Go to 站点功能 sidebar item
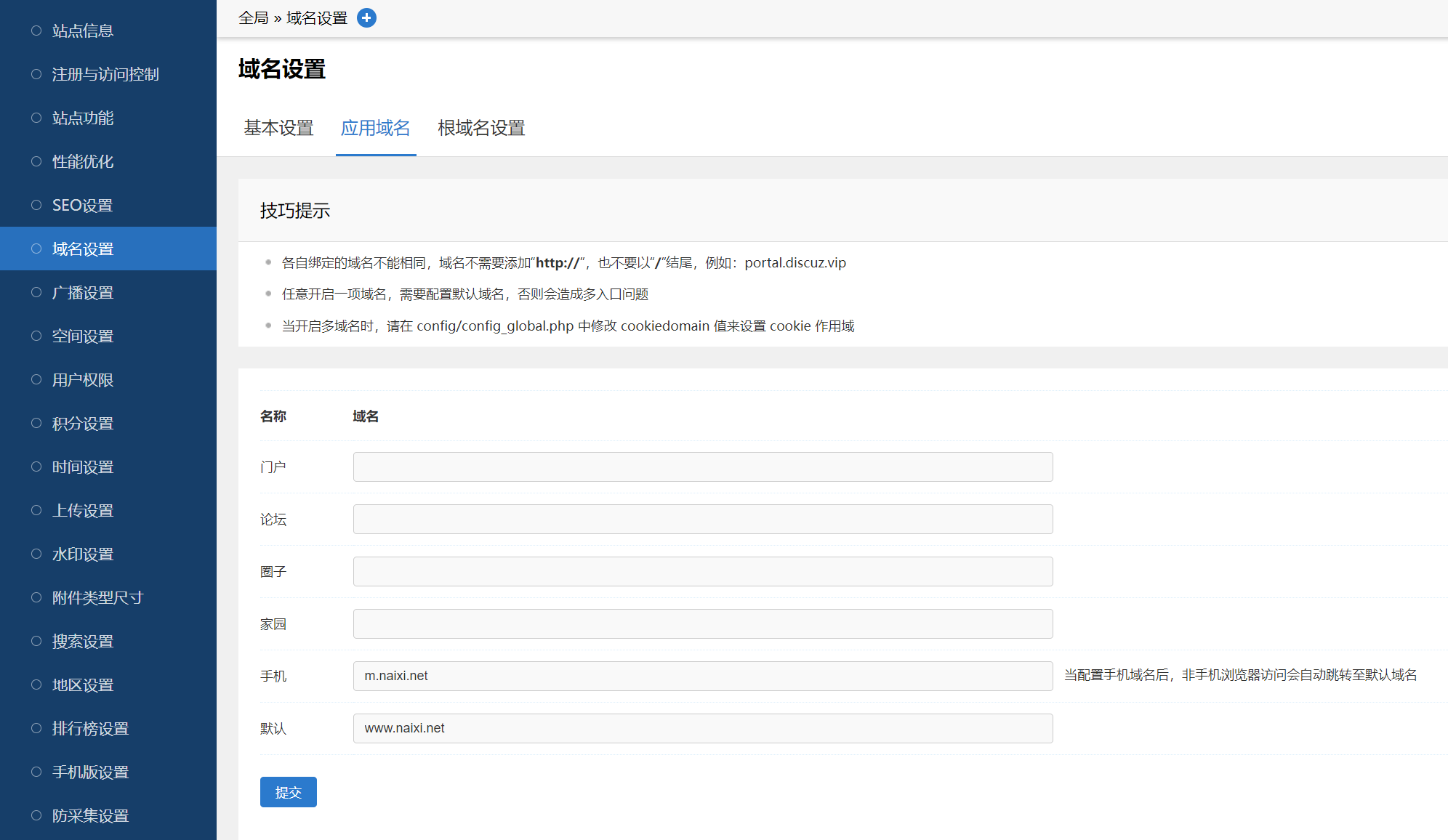 (83, 118)
